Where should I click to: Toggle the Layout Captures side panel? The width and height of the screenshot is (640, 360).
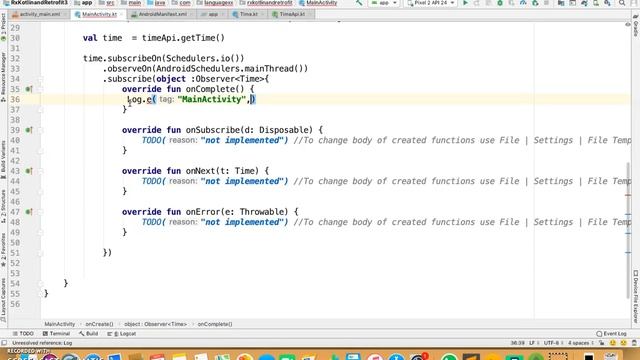tap(3, 300)
